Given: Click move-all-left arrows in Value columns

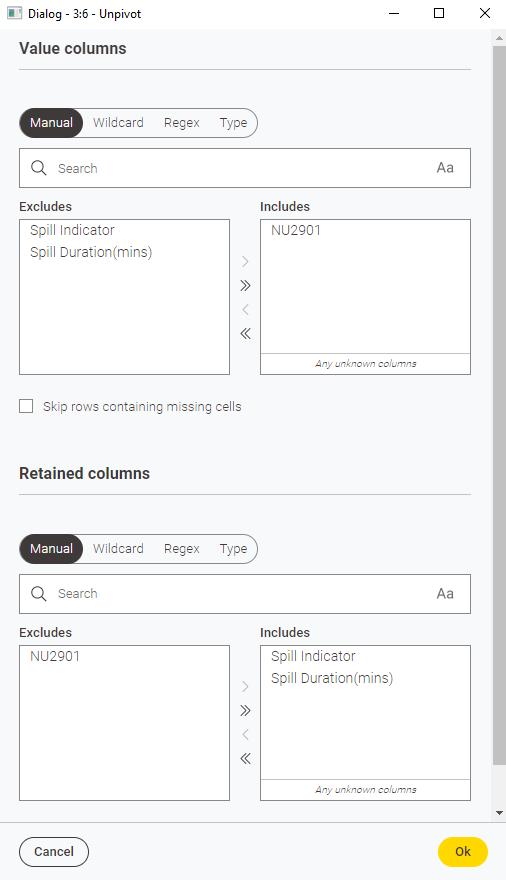Looking at the screenshot, I should pos(245,333).
